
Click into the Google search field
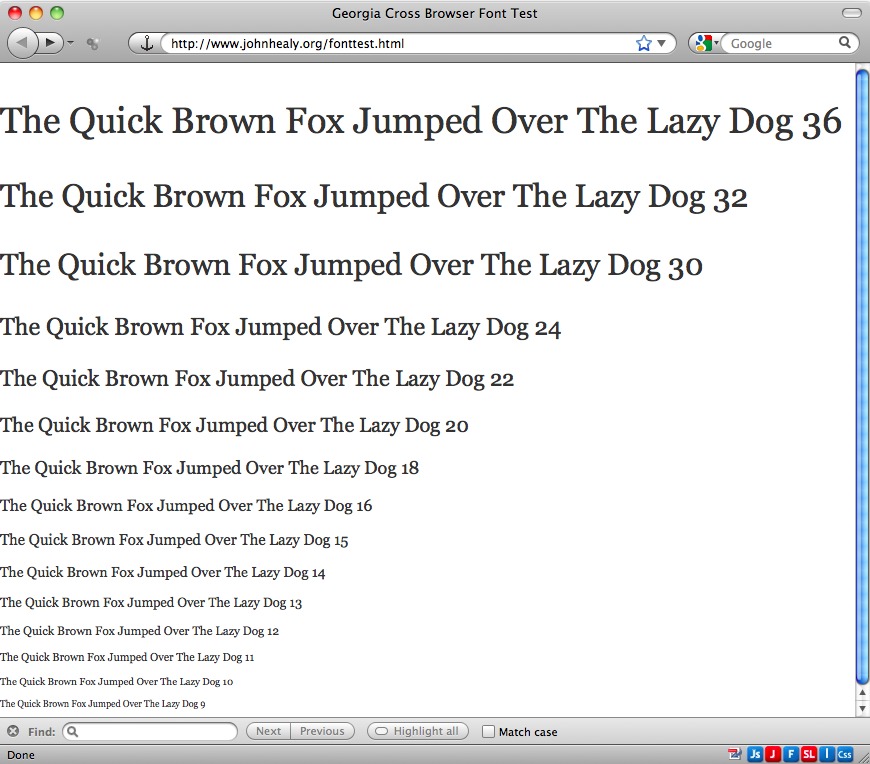click(x=780, y=44)
